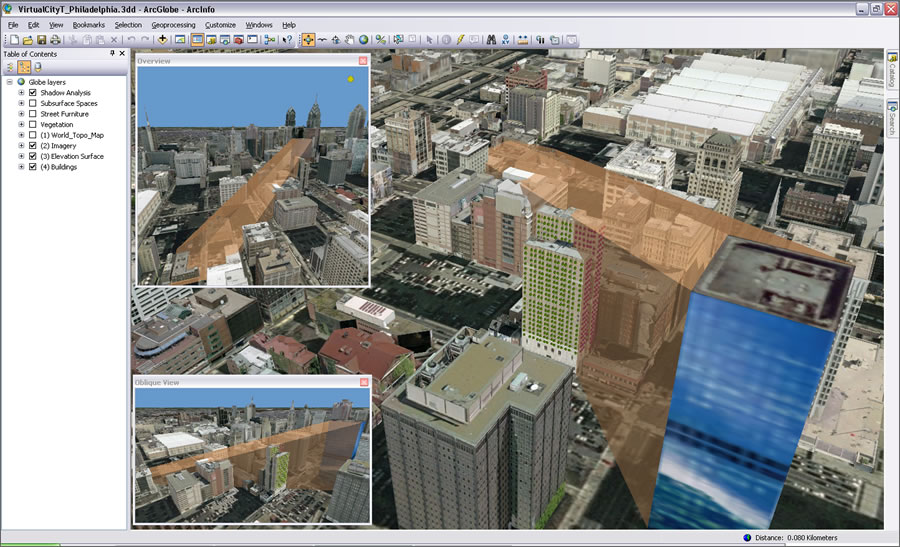Open the Windows menu
The image size is (900, 547).
(x=259, y=25)
